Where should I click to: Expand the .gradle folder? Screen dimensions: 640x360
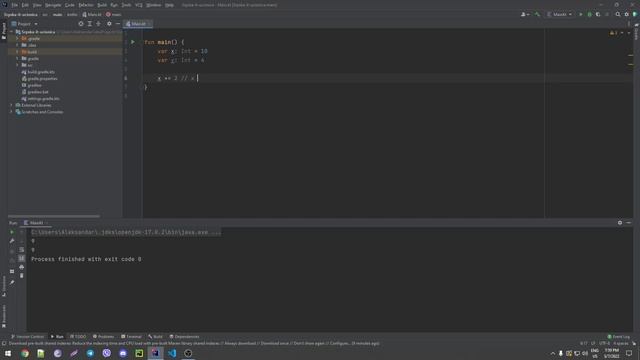[17, 38]
